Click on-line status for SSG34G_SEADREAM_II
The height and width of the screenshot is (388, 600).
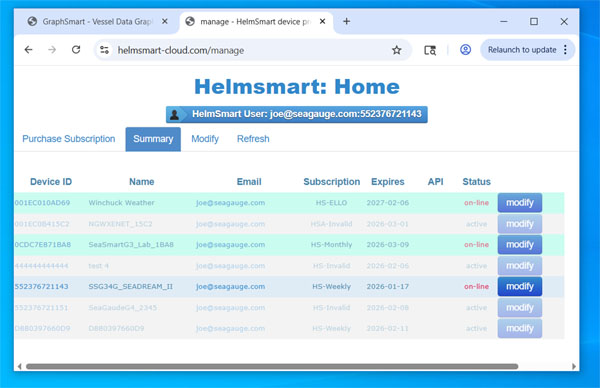(x=476, y=287)
